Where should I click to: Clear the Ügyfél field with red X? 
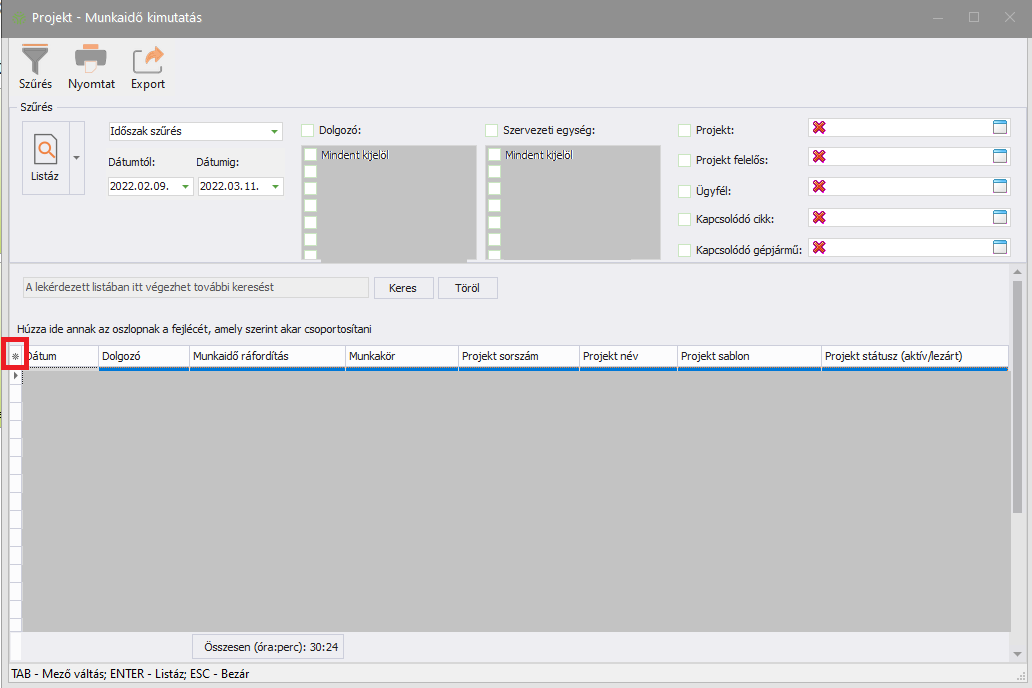coord(819,187)
